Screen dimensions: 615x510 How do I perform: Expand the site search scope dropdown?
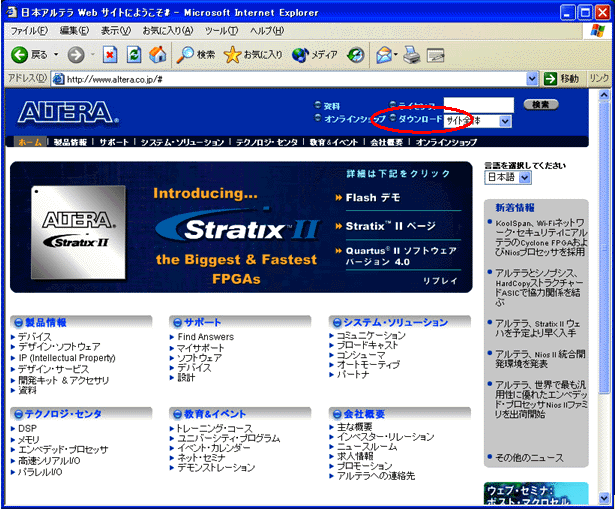pos(504,121)
